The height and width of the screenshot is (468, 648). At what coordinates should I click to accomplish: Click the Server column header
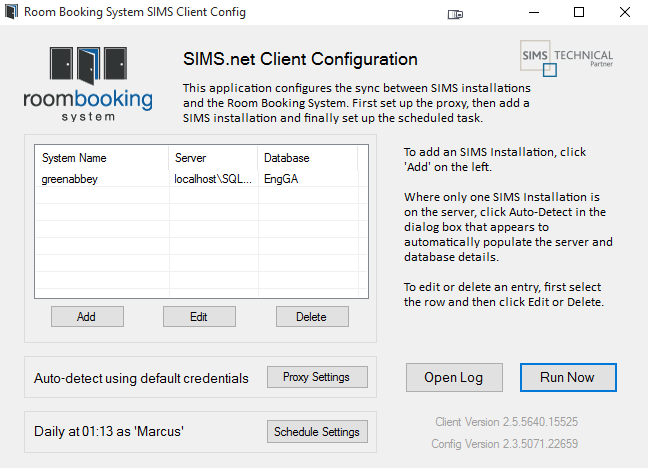(213, 158)
